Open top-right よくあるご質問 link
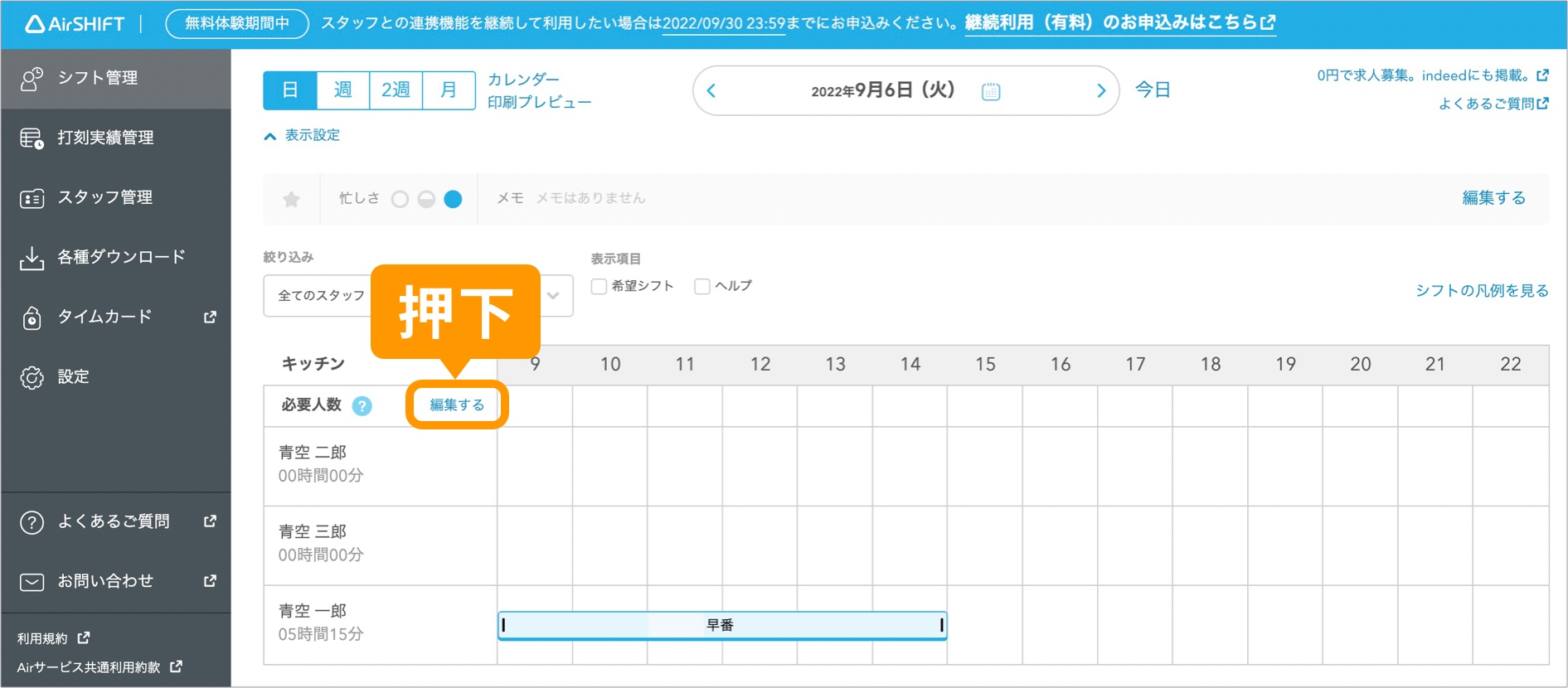 click(x=1493, y=104)
